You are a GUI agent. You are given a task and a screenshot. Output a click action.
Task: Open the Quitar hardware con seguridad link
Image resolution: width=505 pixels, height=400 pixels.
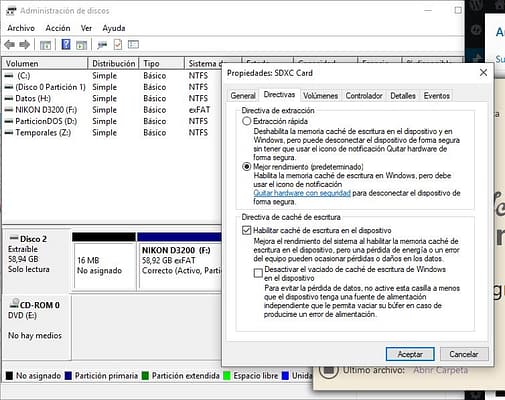pos(302,193)
